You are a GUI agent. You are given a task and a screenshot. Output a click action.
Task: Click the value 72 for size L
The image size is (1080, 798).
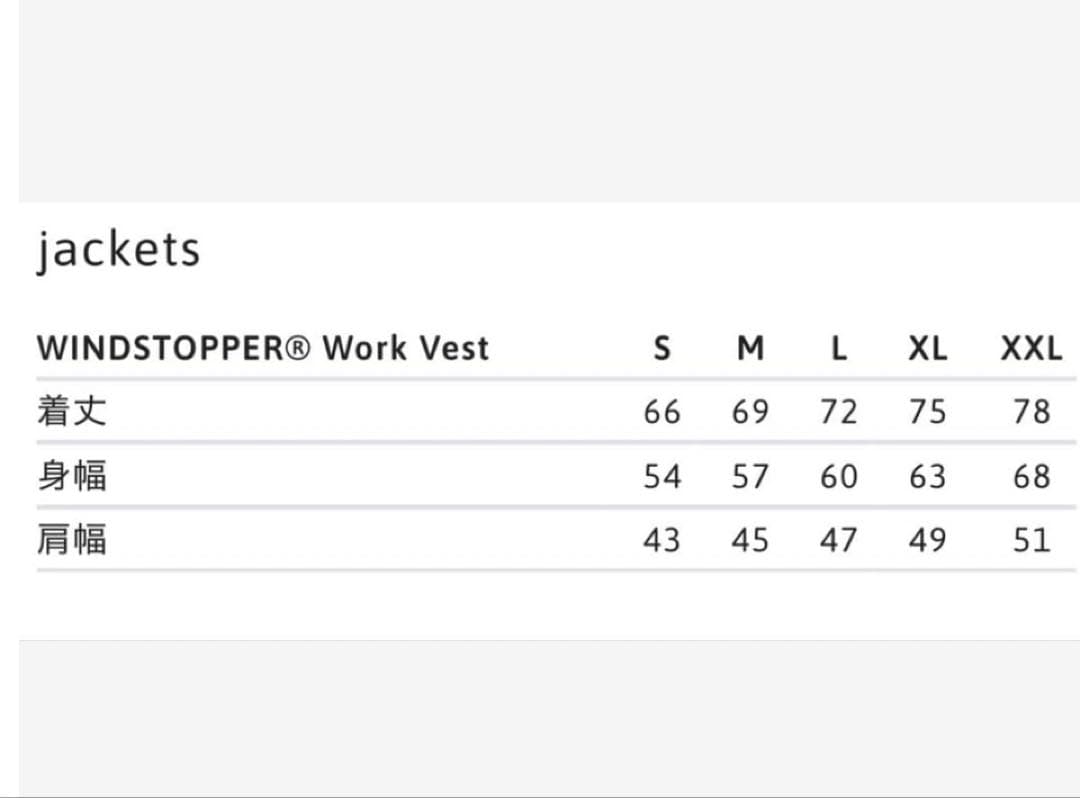coord(839,411)
